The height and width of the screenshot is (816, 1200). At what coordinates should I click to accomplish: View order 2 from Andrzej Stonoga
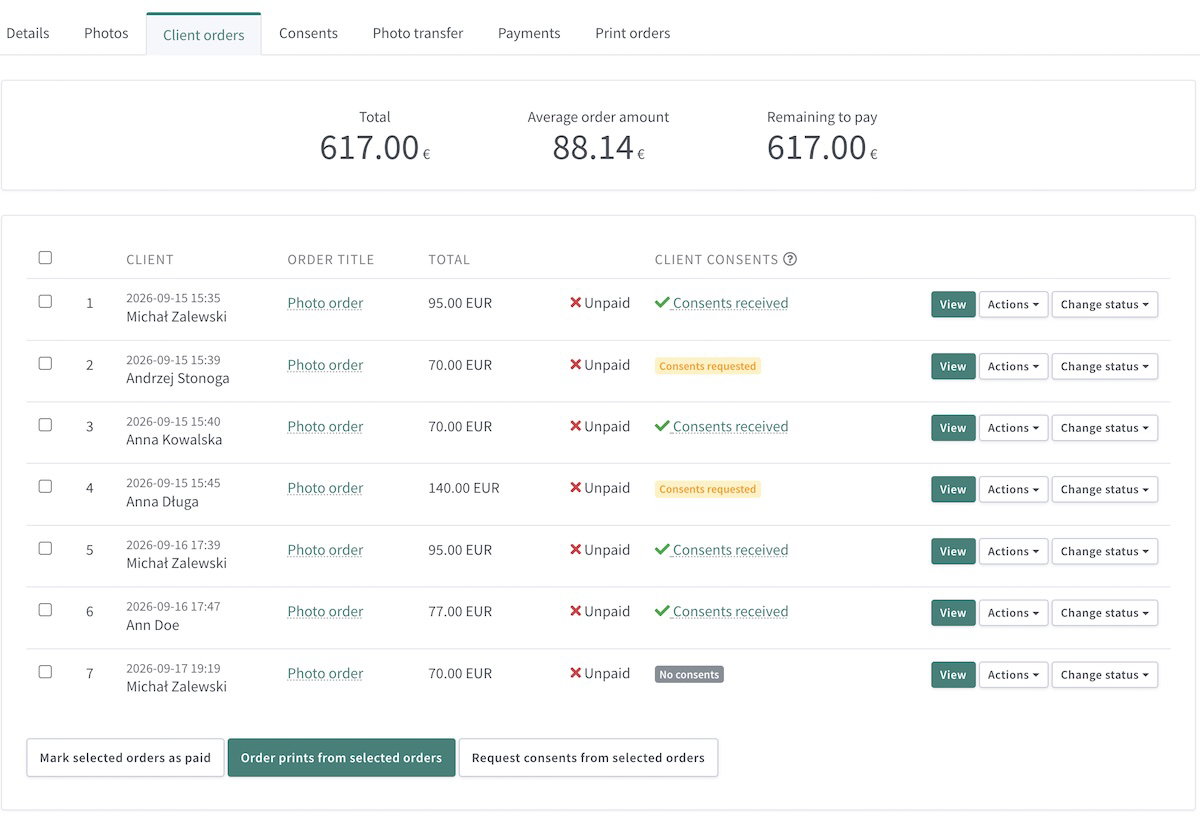[953, 366]
